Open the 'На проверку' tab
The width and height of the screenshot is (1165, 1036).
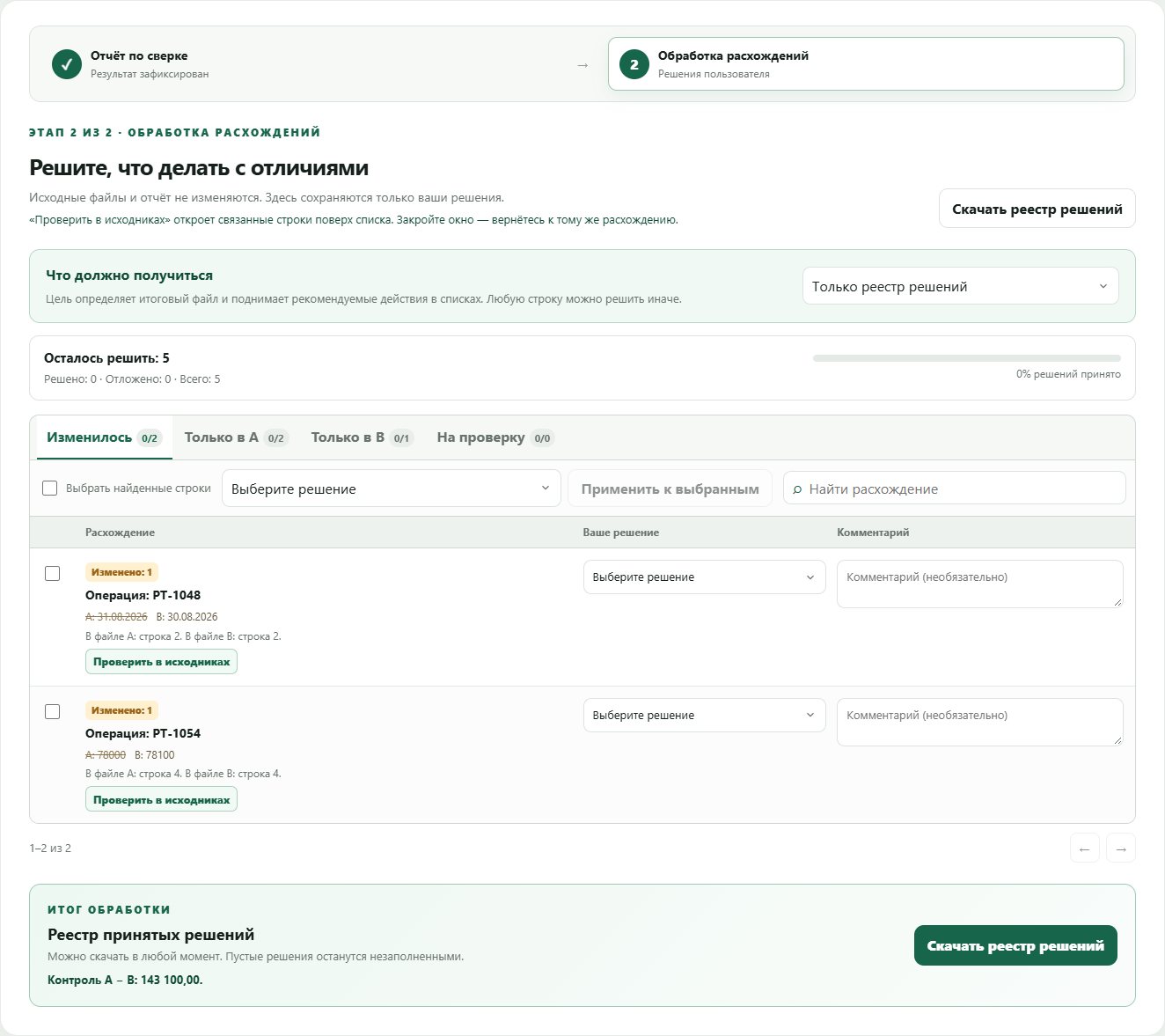click(495, 437)
